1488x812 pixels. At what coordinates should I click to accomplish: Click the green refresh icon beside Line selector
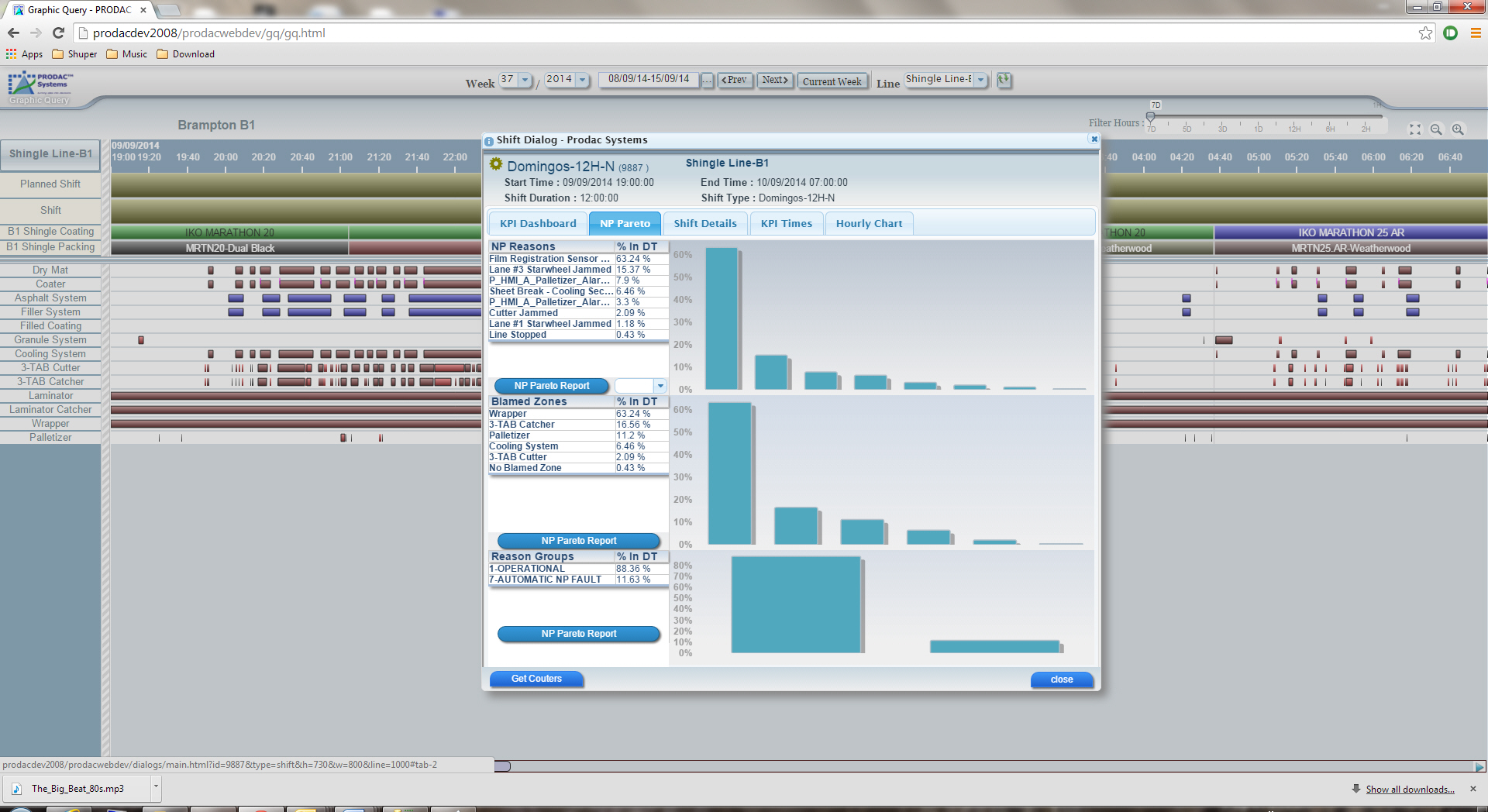pyautogui.click(x=1004, y=80)
